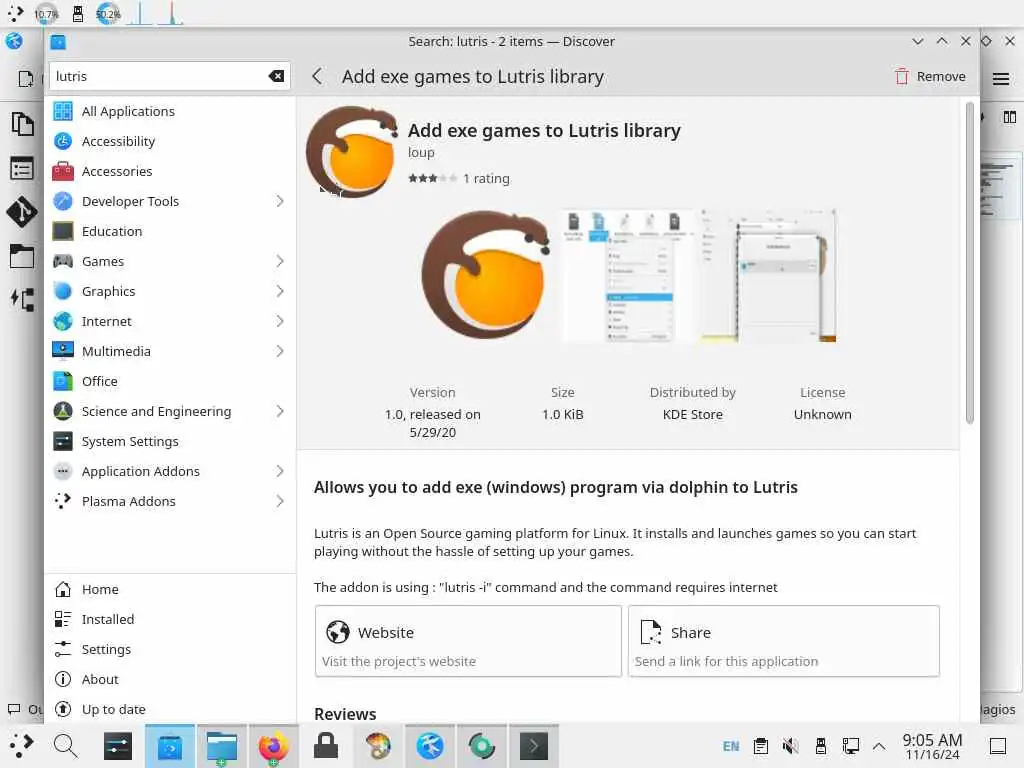Switch to Discover taskbar entry

tap(170, 746)
